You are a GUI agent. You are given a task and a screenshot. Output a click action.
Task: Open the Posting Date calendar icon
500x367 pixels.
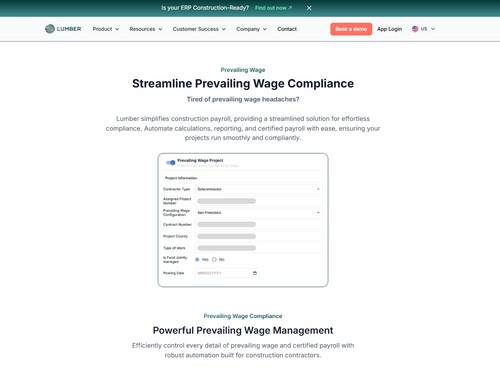tap(255, 273)
